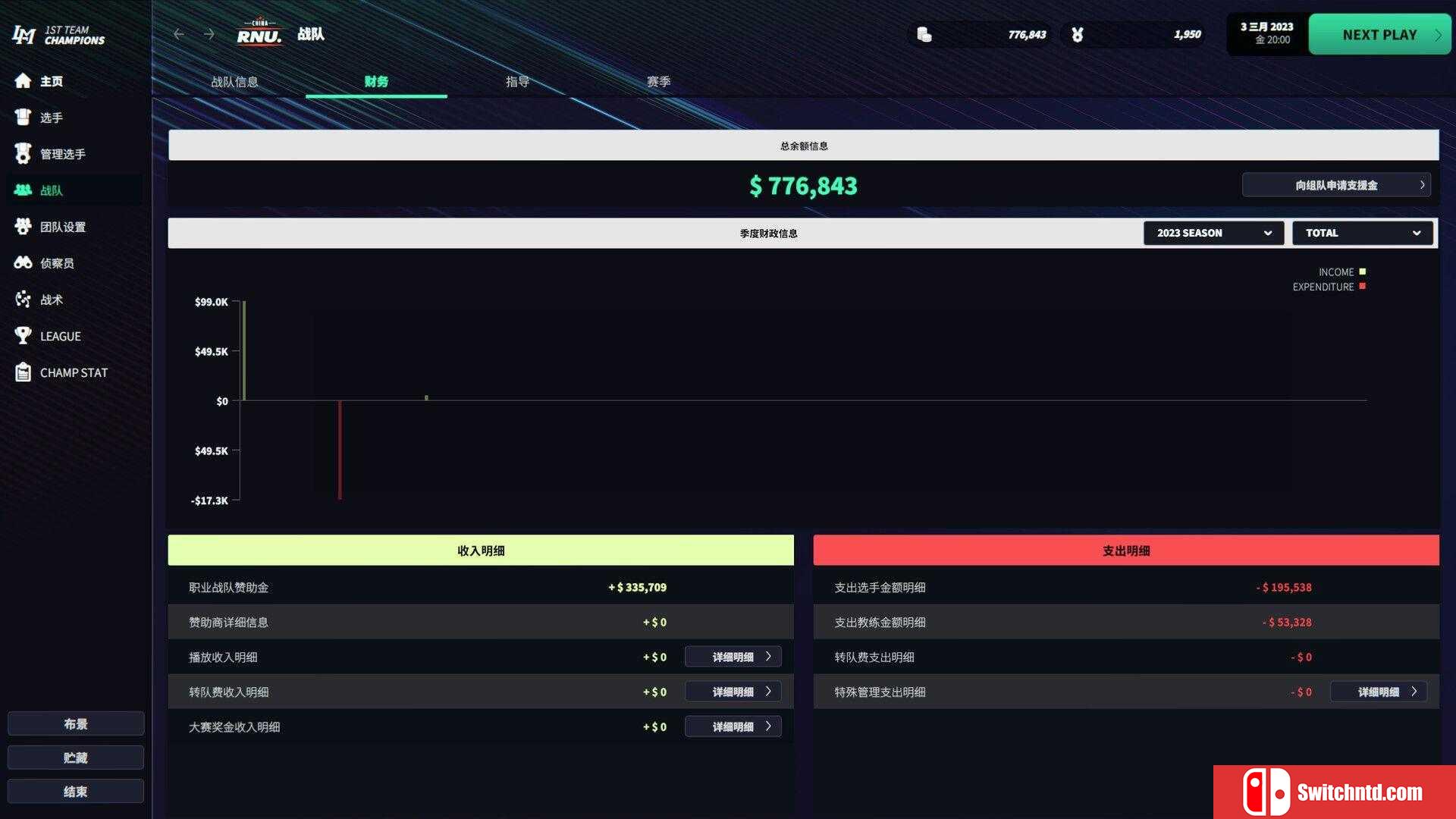Click the NEXT PLAY button
The width and height of the screenshot is (1456, 819).
tap(1379, 34)
